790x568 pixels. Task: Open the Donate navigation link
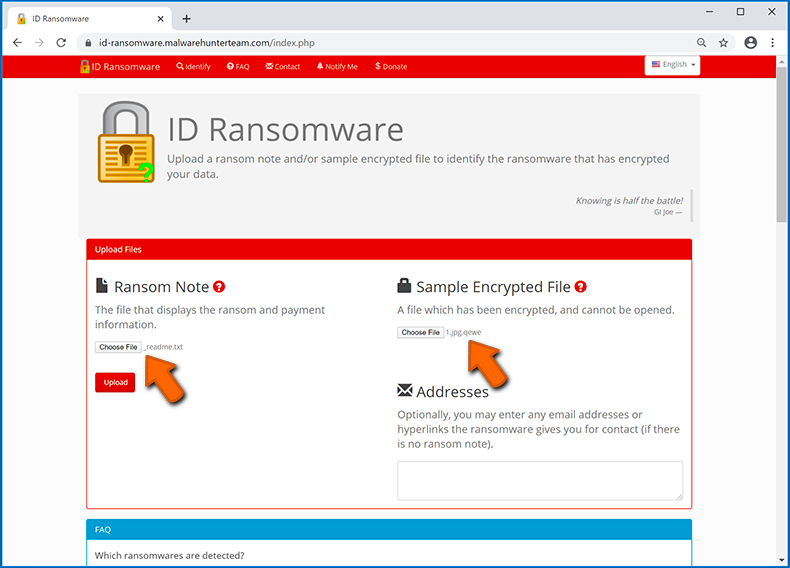pos(391,67)
